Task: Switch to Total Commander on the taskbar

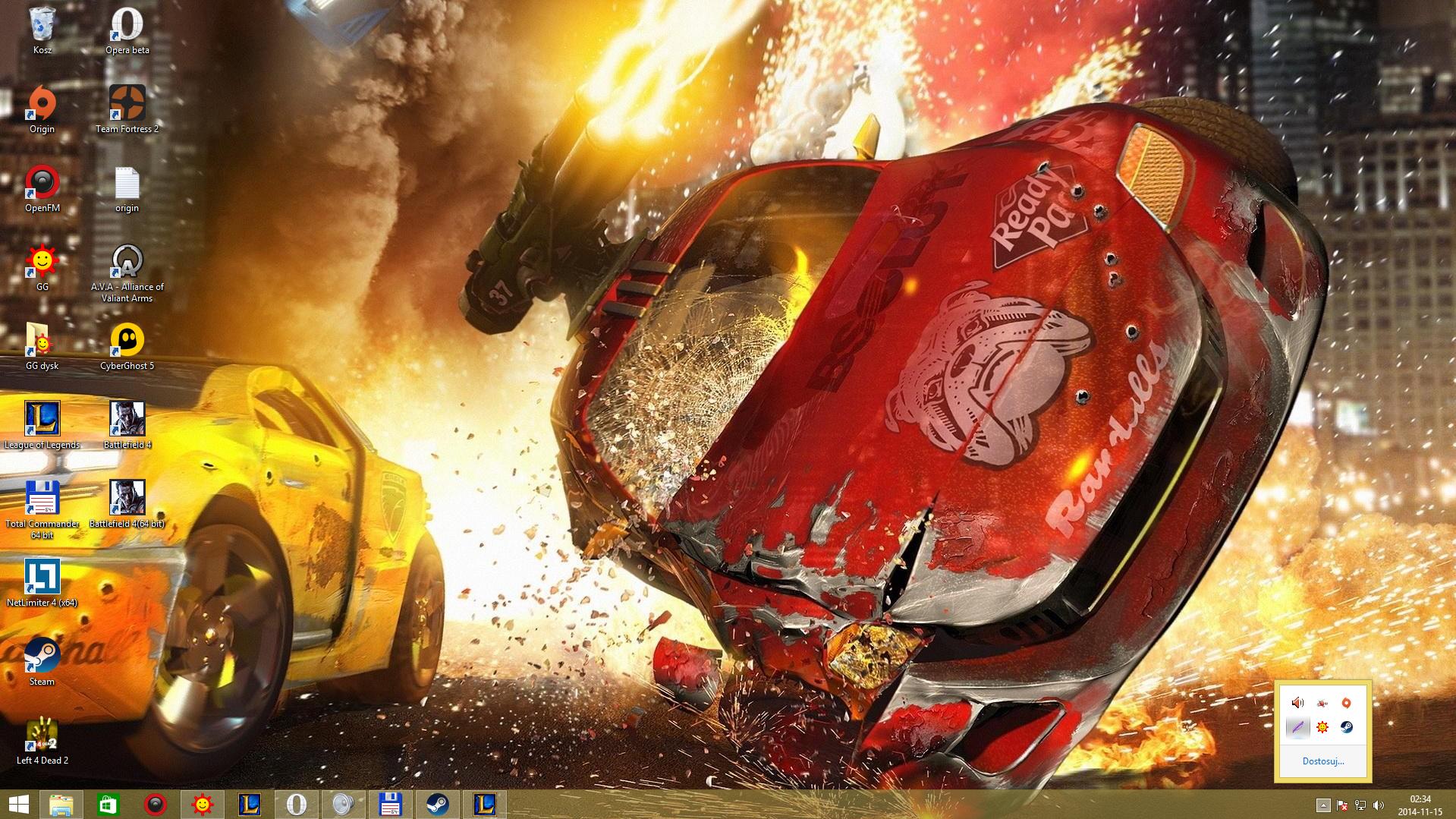Action: [x=391, y=805]
